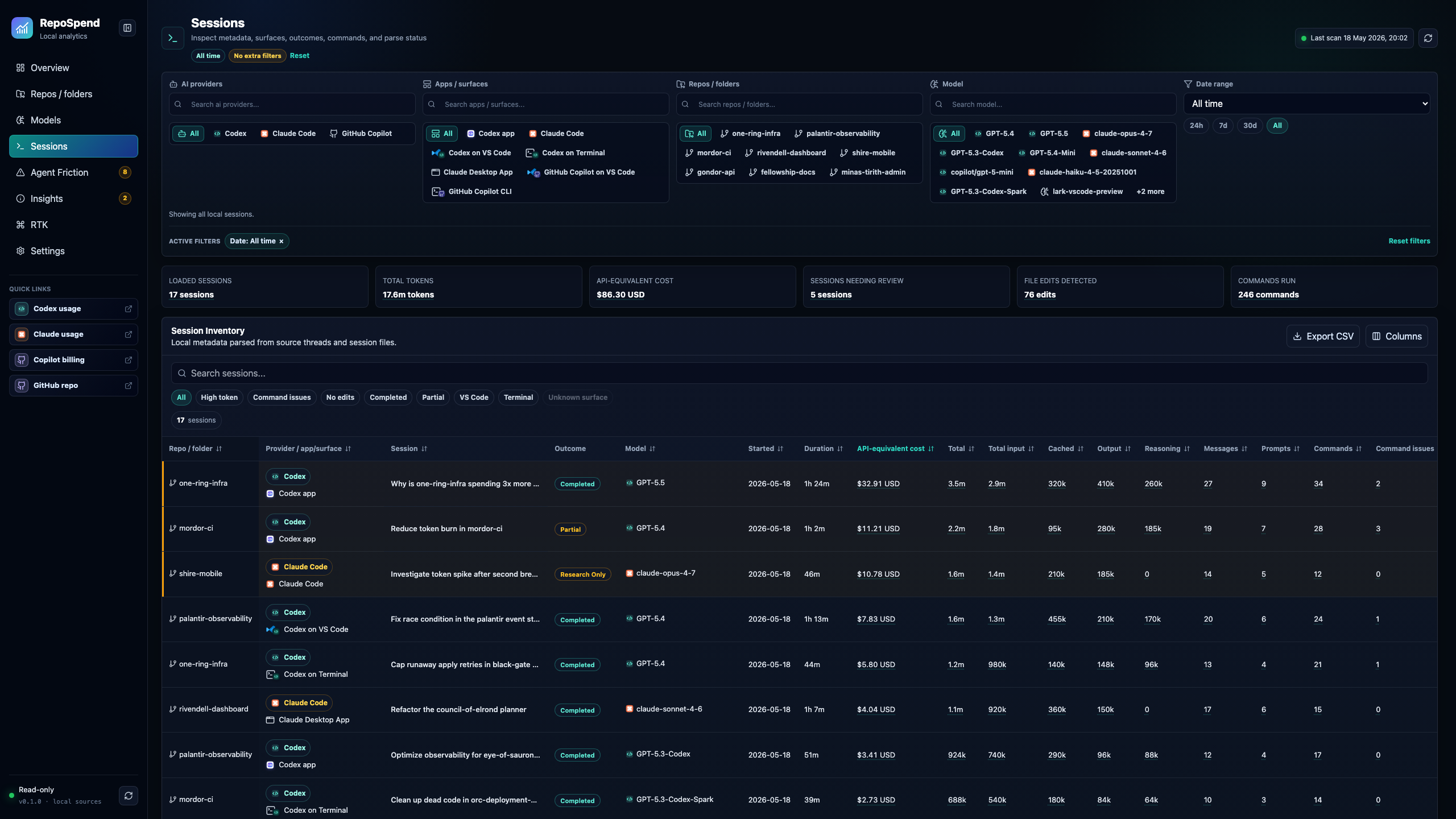Sort table by Repo / folder column
The width and height of the screenshot is (1456, 819).
[195, 449]
